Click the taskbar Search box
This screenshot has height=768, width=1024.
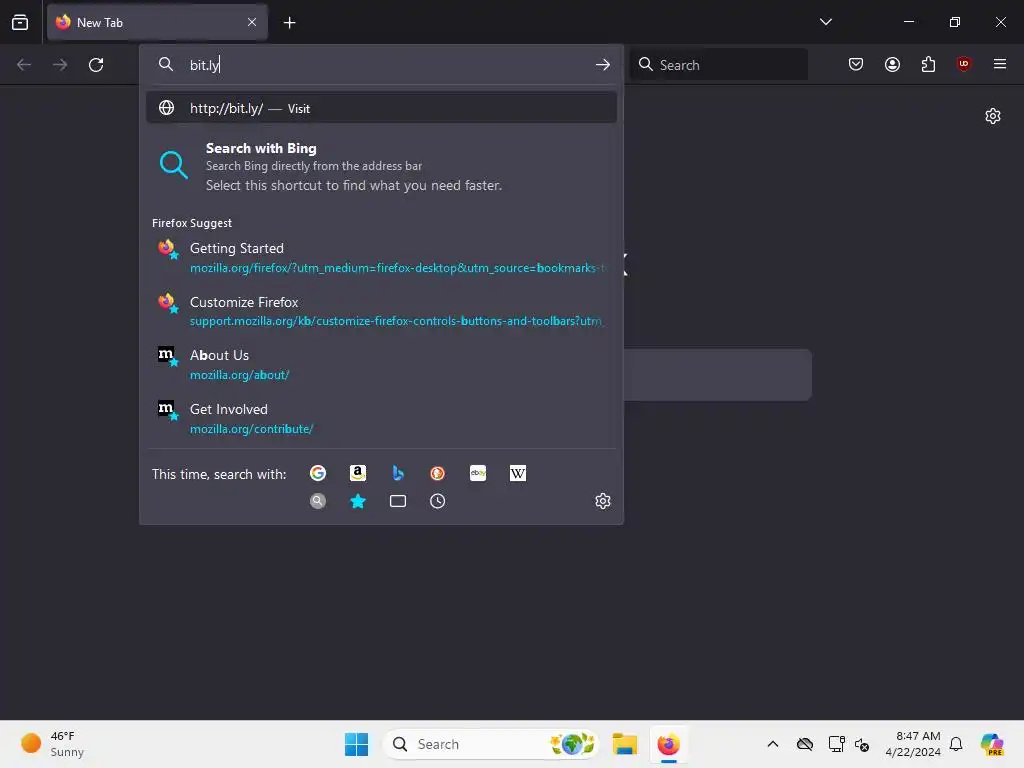490,744
